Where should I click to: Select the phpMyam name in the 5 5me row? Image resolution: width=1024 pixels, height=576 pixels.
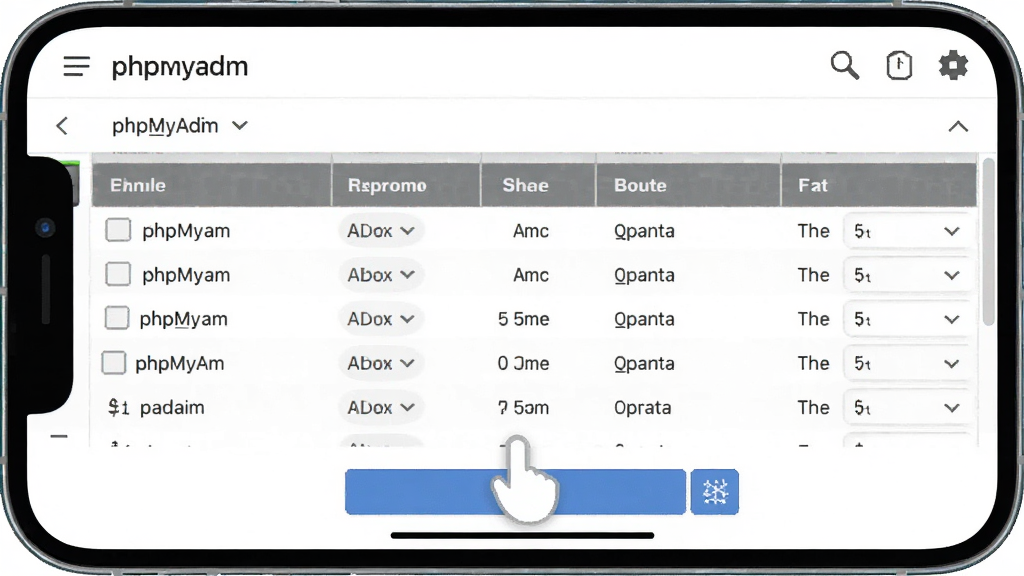point(184,319)
